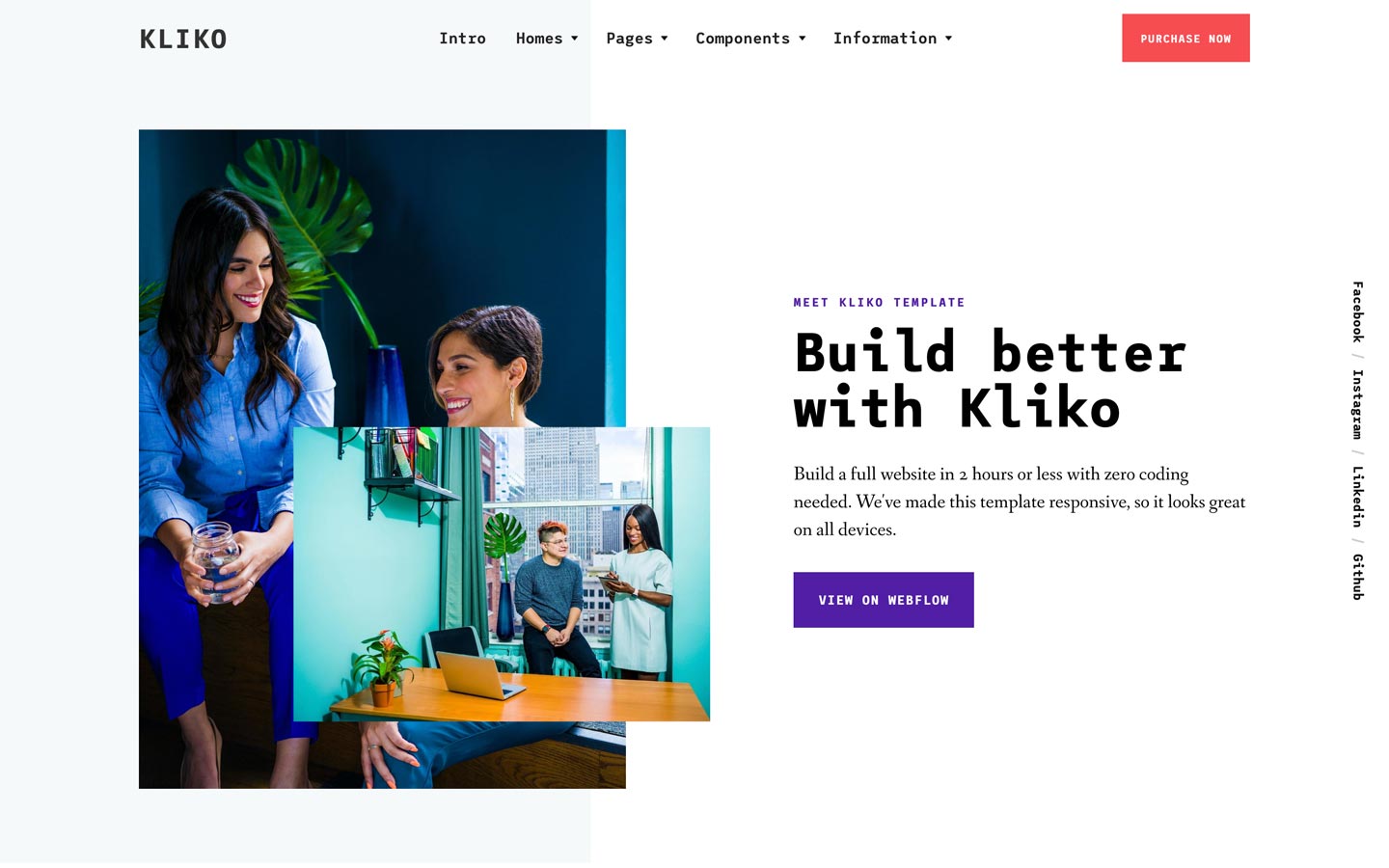Expand the Components dropdown arrow
The width and height of the screenshot is (1389, 868).
click(803, 39)
